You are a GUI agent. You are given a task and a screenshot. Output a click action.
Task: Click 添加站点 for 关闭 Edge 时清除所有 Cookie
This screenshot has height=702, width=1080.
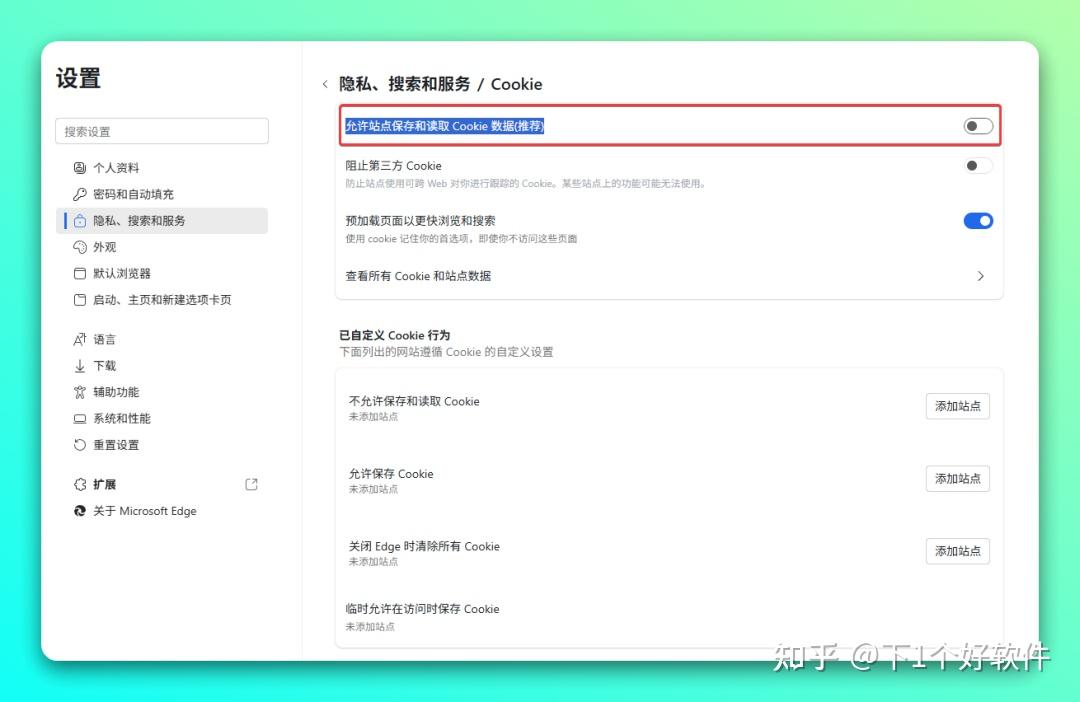click(x=957, y=551)
